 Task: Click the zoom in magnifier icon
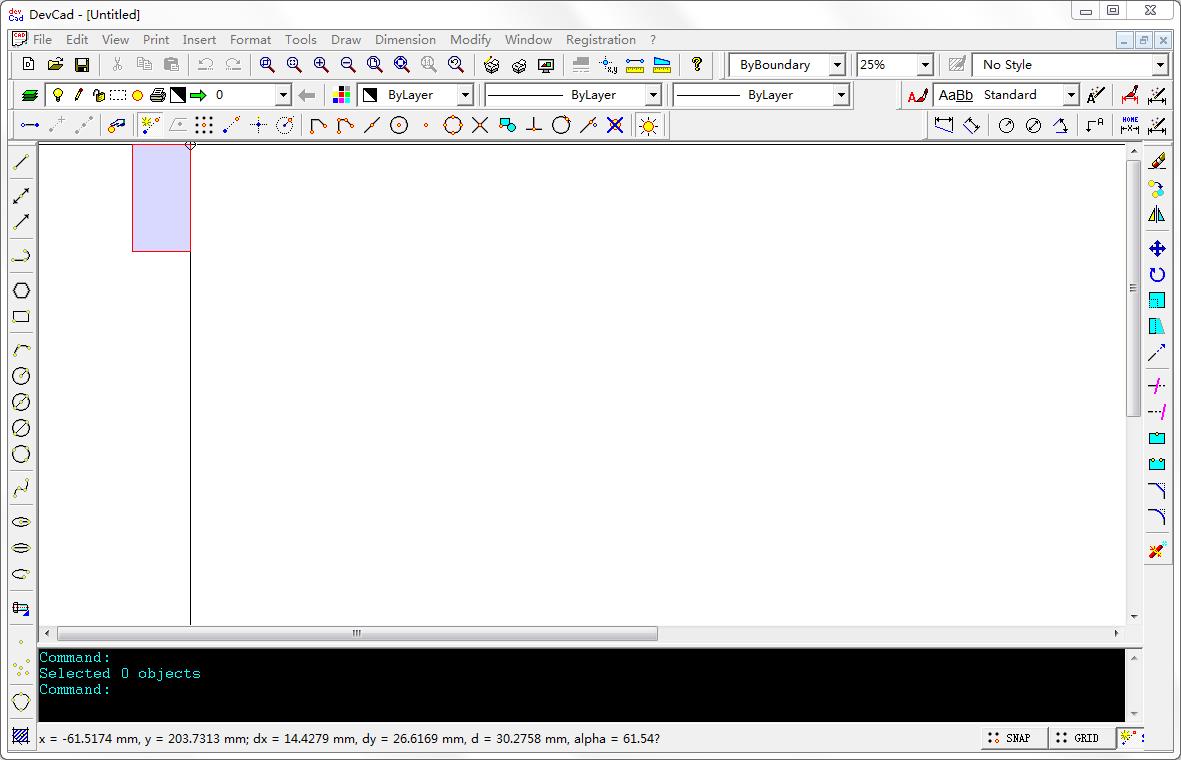tap(321, 65)
